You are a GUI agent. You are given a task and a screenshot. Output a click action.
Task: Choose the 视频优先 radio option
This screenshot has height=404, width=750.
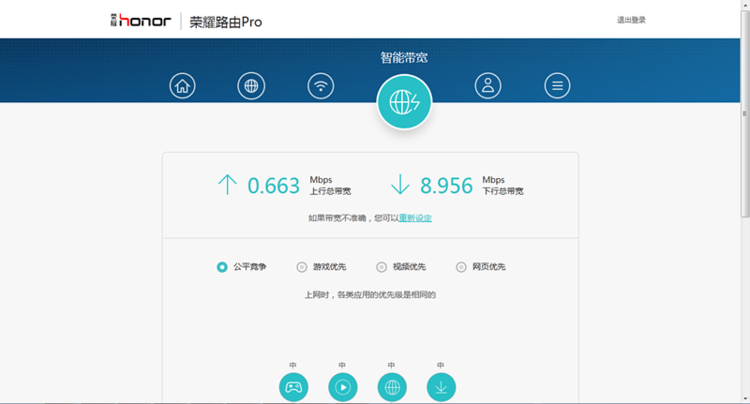(382, 267)
